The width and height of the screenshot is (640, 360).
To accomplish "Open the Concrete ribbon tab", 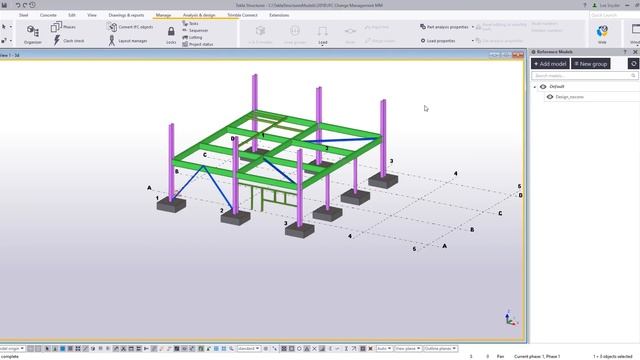I will (48, 15).
